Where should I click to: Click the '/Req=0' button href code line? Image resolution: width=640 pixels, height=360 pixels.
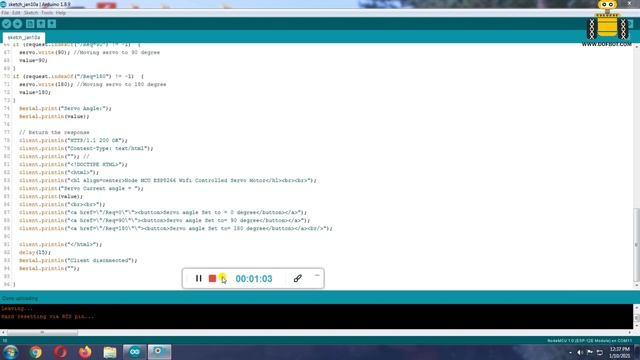(163, 212)
